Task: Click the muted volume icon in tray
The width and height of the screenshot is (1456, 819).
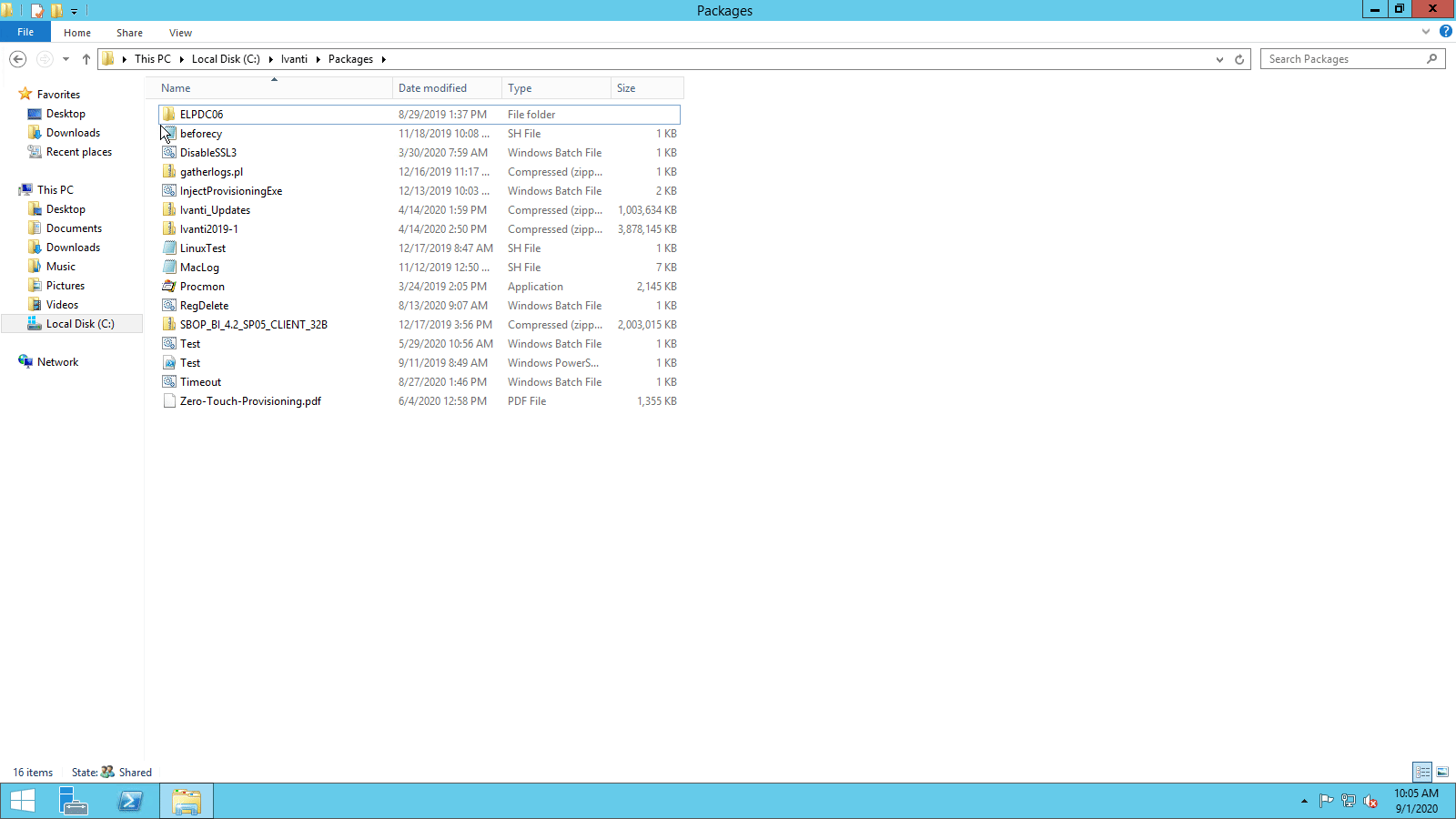Action: [x=1370, y=802]
